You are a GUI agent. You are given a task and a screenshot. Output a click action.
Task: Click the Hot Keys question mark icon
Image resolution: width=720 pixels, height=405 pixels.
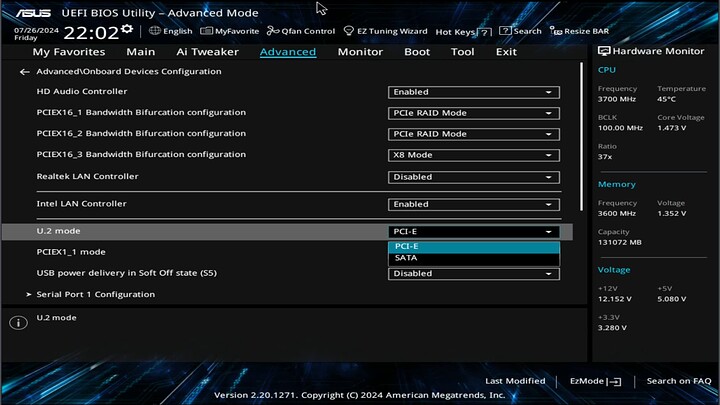[x=484, y=32]
